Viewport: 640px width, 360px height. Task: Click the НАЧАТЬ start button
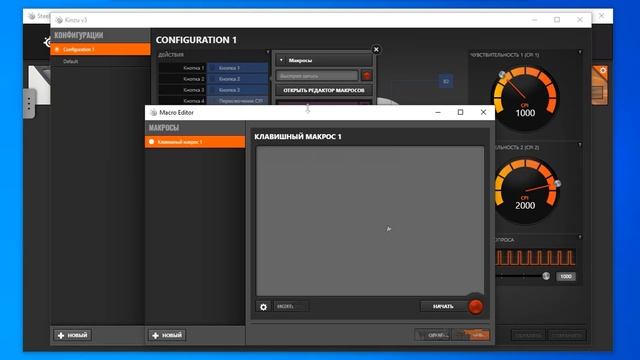pos(443,306)
